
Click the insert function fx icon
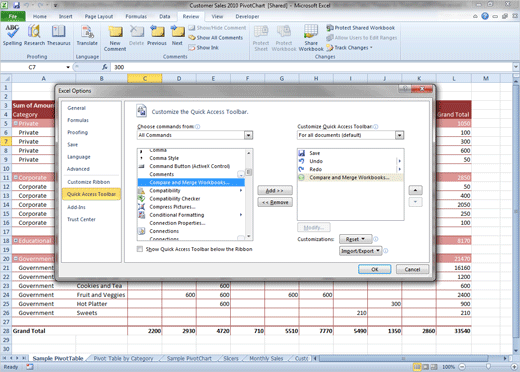click(x=105, y=67)
